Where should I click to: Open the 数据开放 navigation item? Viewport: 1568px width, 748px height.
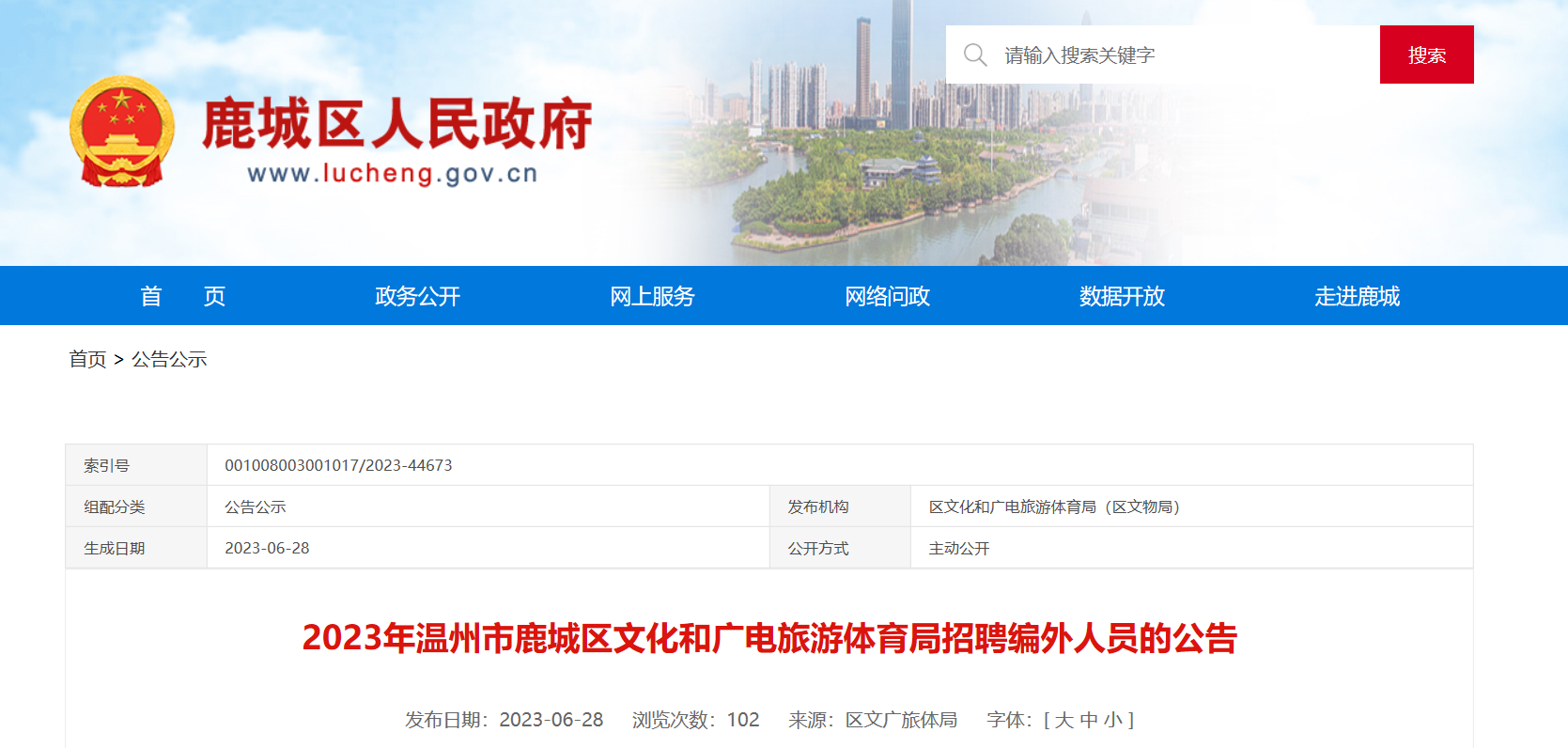[1123, 296]
